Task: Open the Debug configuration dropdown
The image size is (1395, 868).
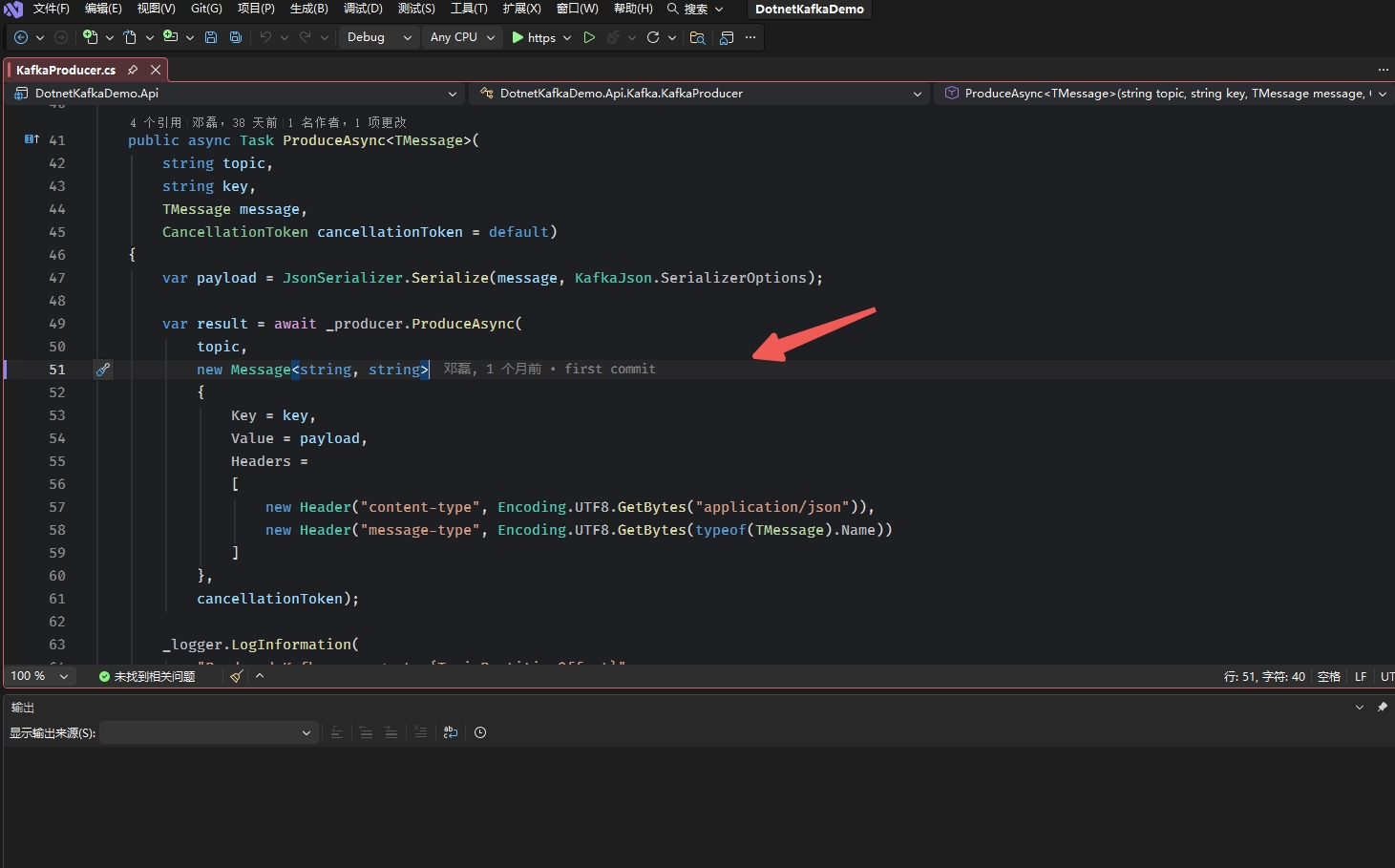Action: coord(379,37)
